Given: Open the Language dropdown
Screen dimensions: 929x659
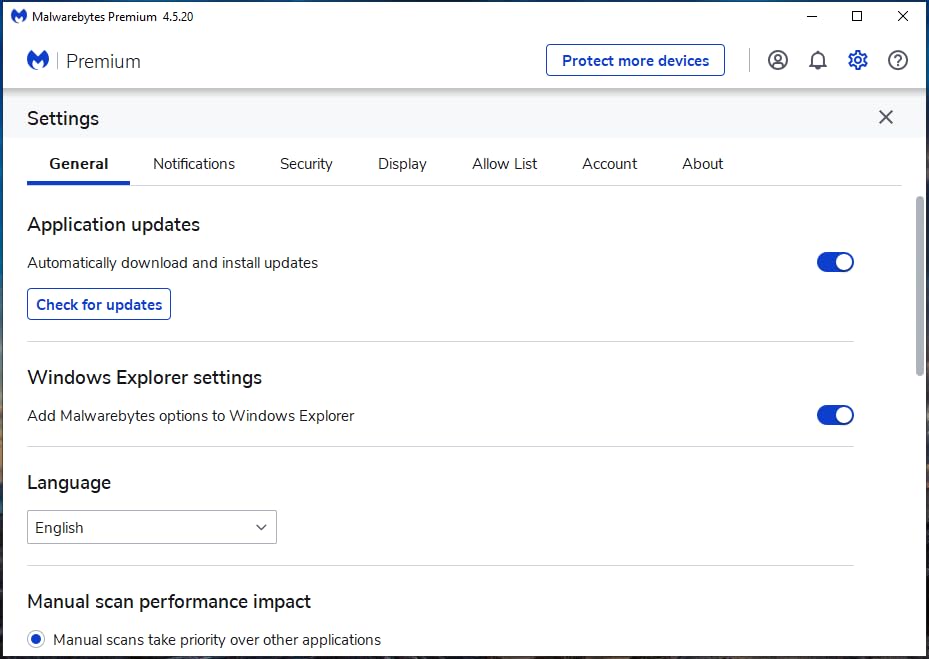Looking at the screenshot, I should point(151,527).
